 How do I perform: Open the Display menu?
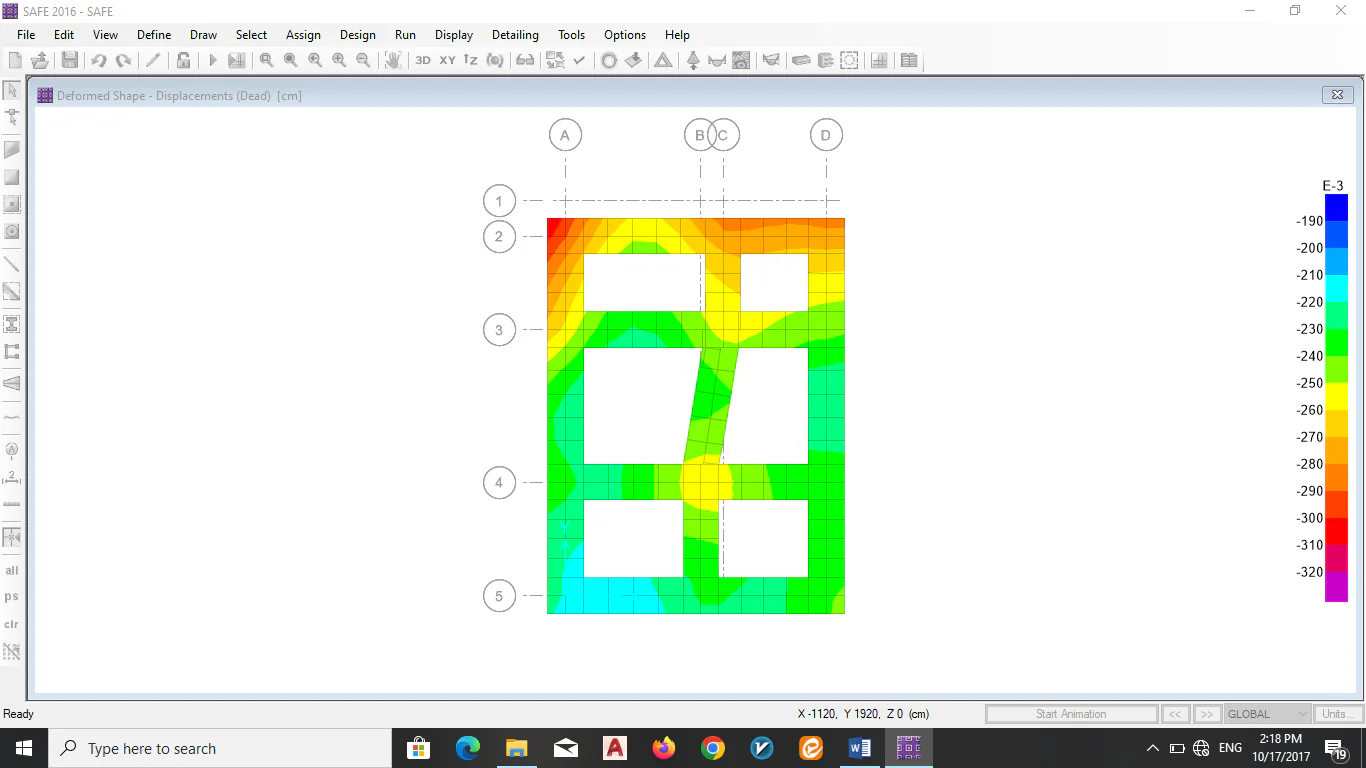point(454,35)
